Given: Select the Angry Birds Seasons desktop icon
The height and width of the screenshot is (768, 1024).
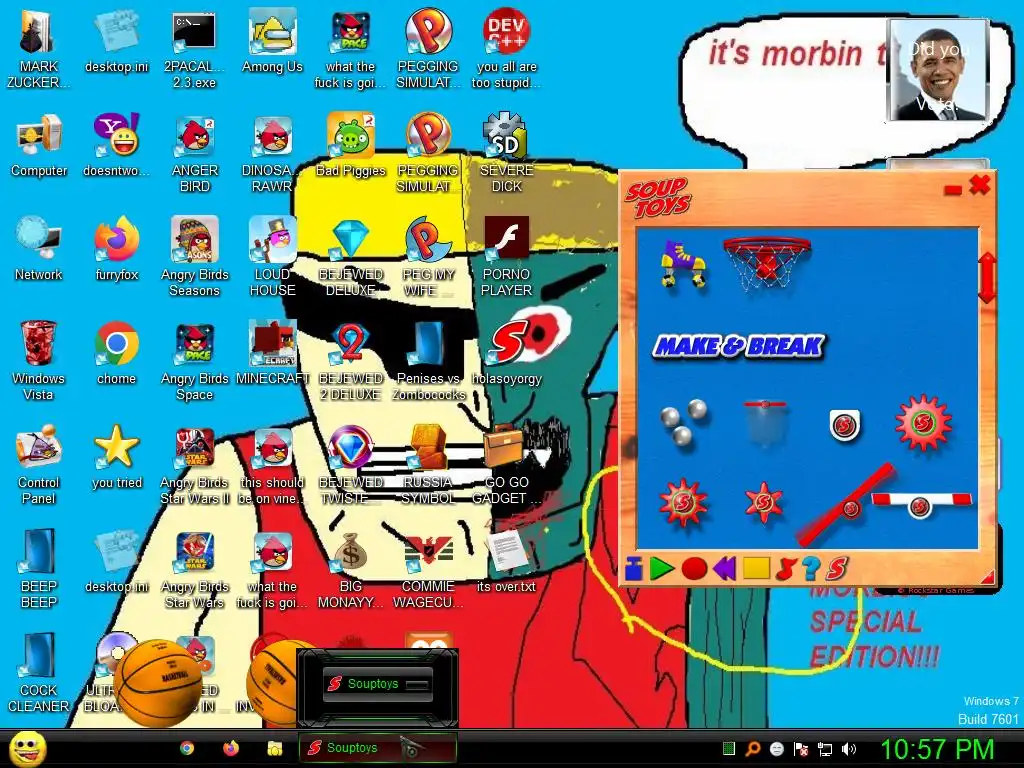Looking at the screenshot, I should (x=195, y=257).
